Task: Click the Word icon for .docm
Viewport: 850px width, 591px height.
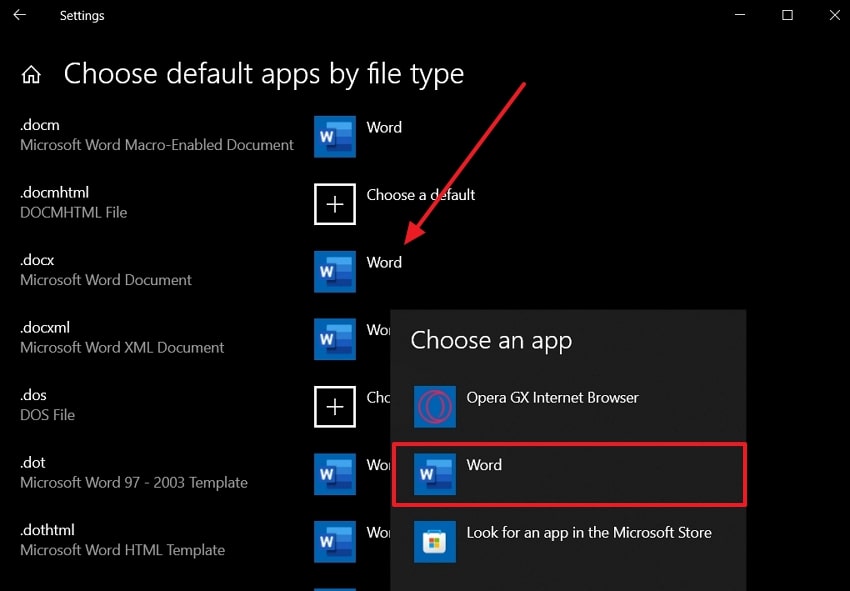Action: [335, 137]
